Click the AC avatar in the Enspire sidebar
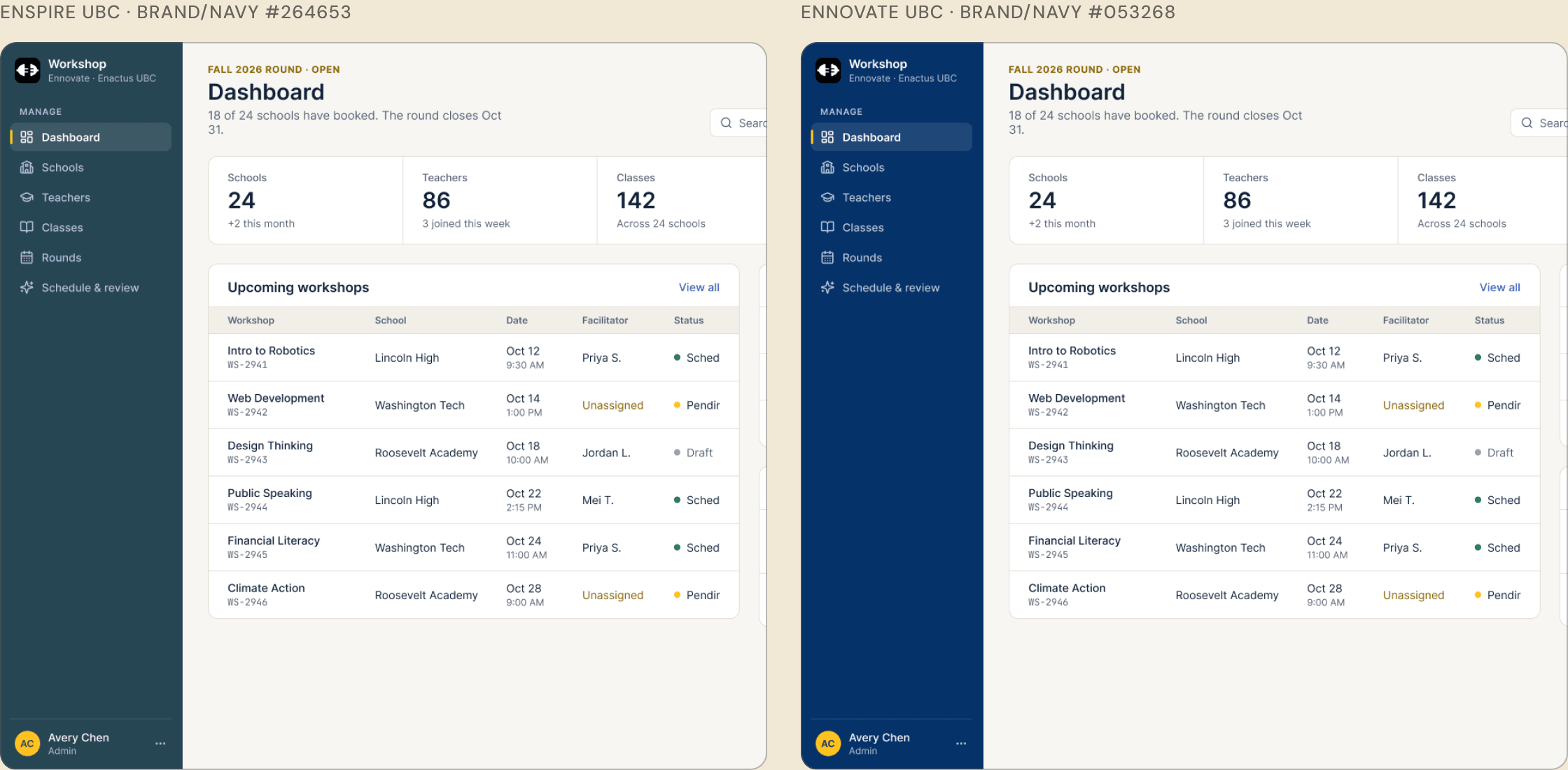This screenshot has height=770, width=1568. pos(27,743)
